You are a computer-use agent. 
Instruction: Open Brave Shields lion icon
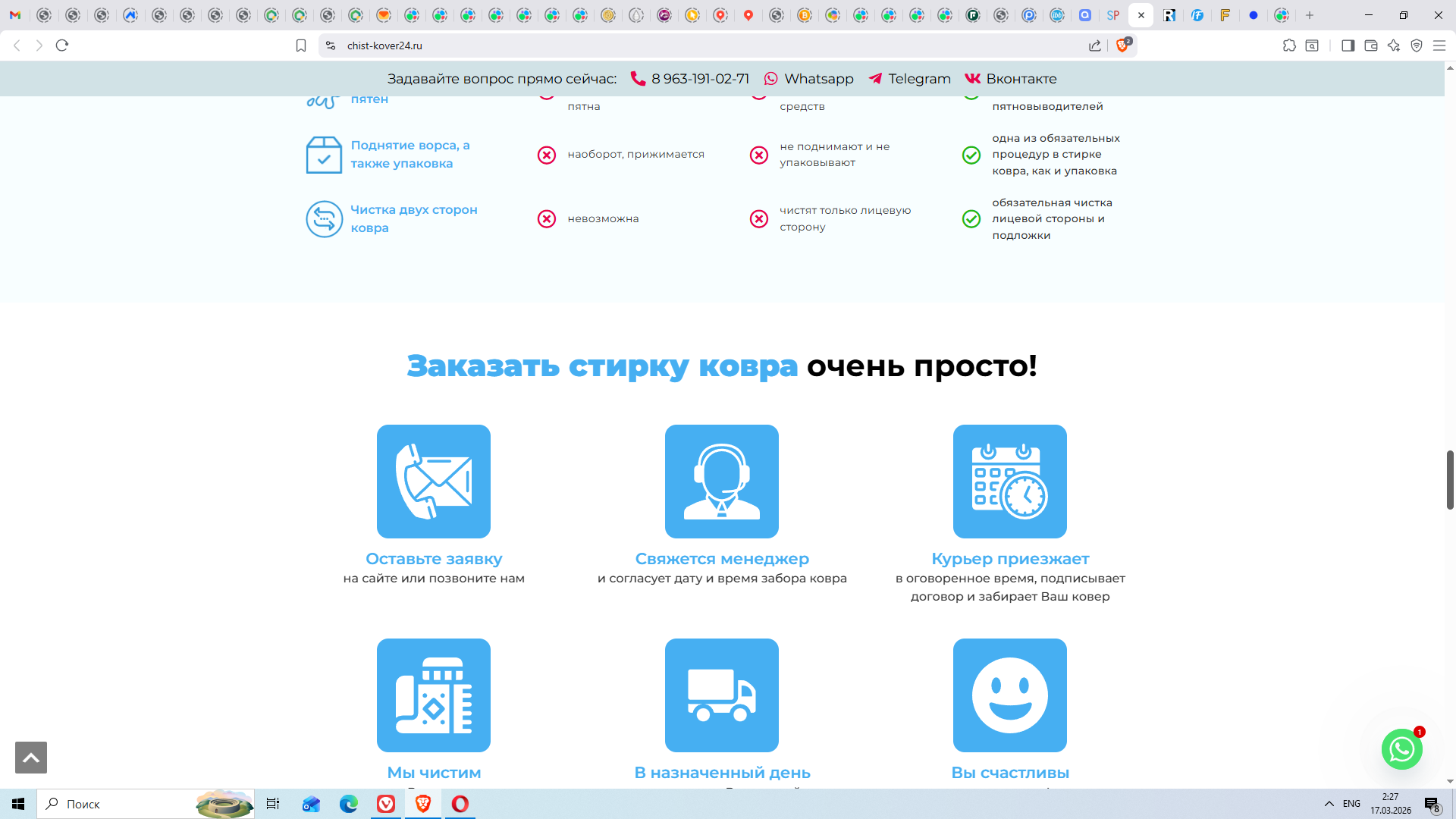click(x=1123, y=45)
